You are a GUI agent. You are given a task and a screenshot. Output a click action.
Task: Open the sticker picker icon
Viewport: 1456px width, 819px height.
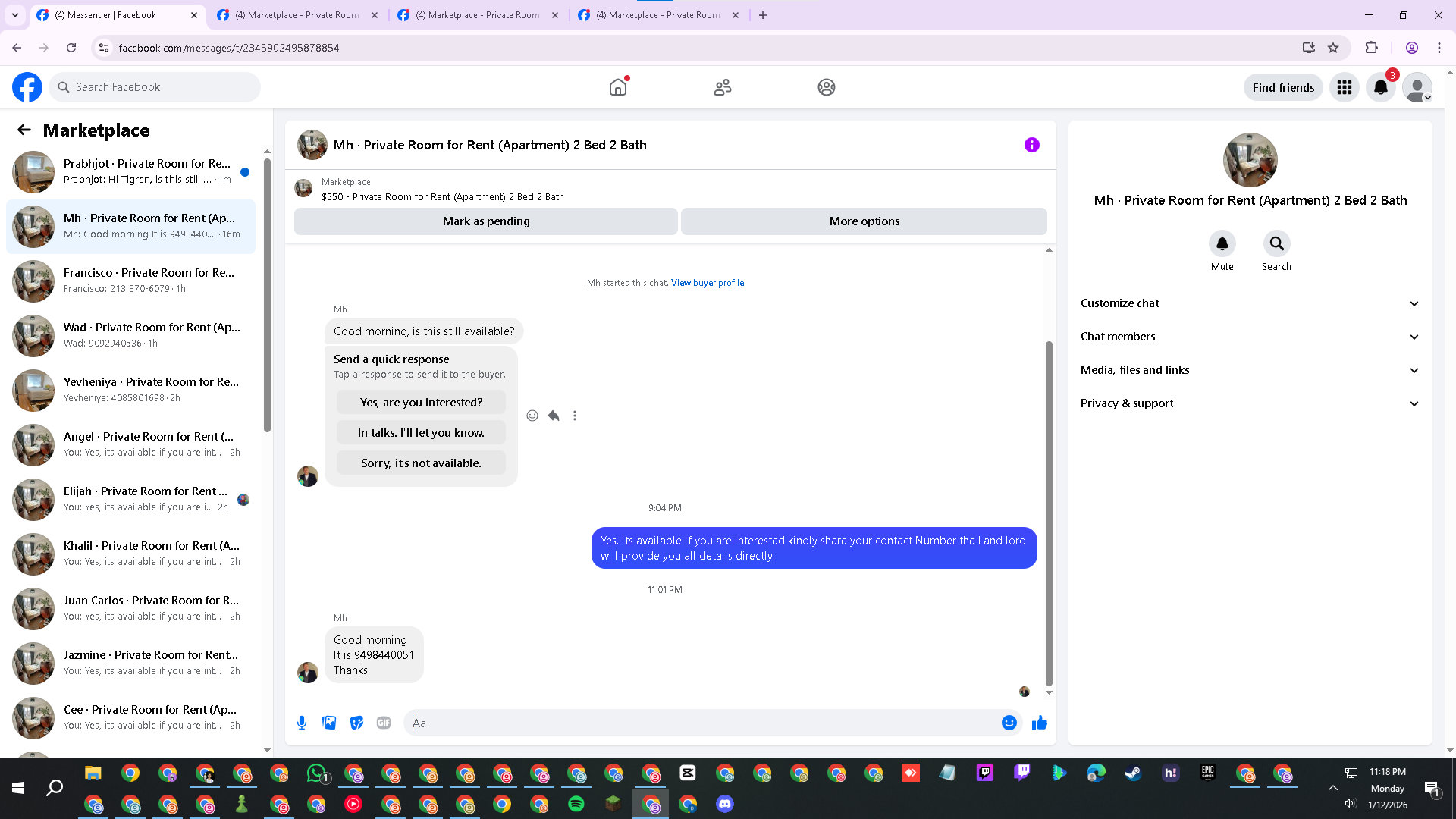tap(356, 723)
